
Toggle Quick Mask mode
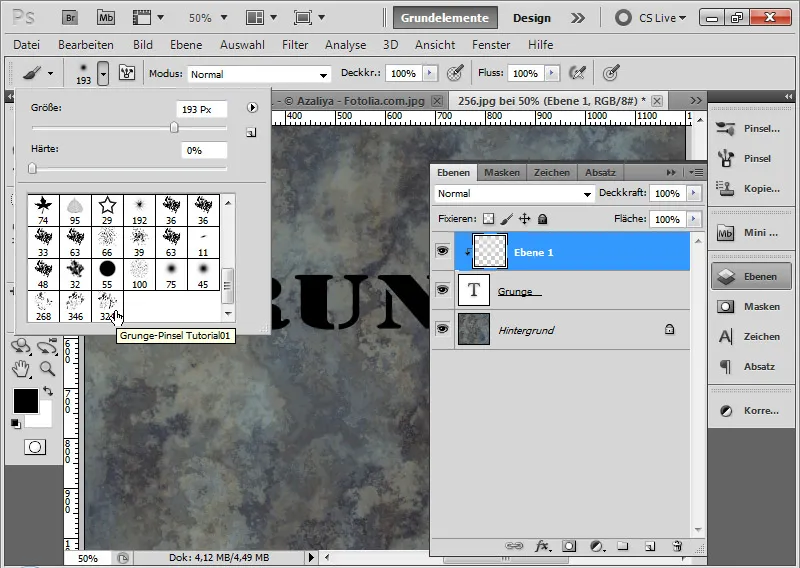[x=35, y=447]
